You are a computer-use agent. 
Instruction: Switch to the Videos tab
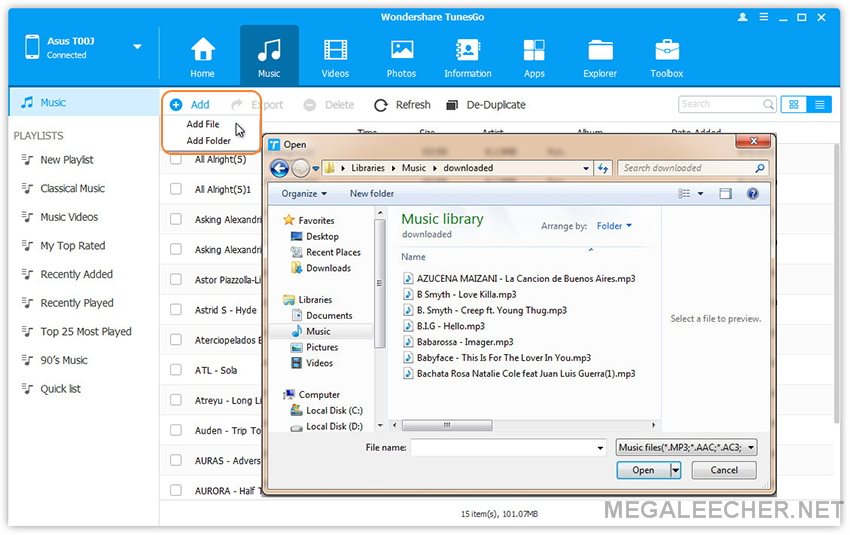click(335, 57)
